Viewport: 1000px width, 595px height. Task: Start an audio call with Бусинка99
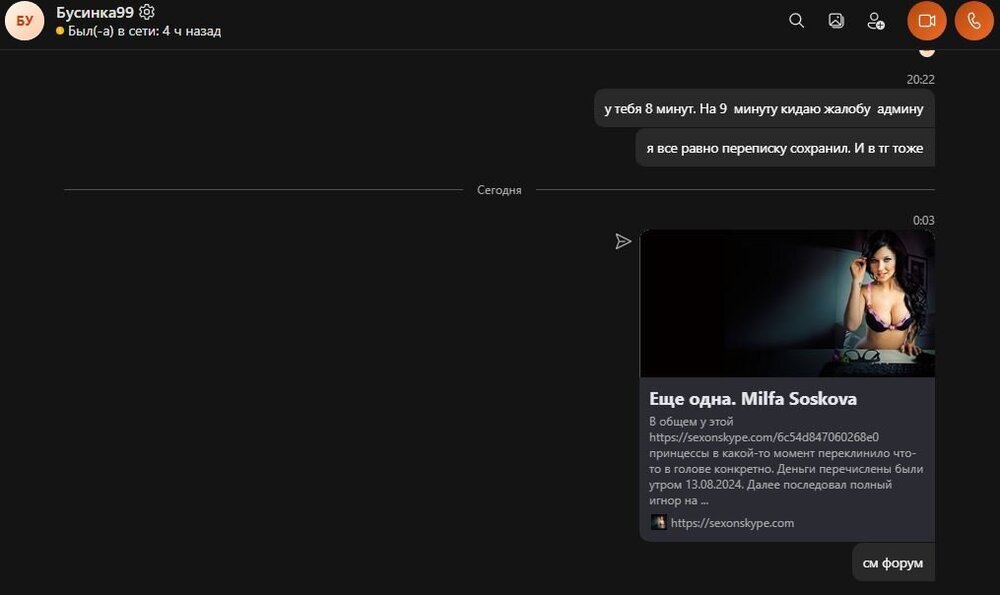[974, 21]
